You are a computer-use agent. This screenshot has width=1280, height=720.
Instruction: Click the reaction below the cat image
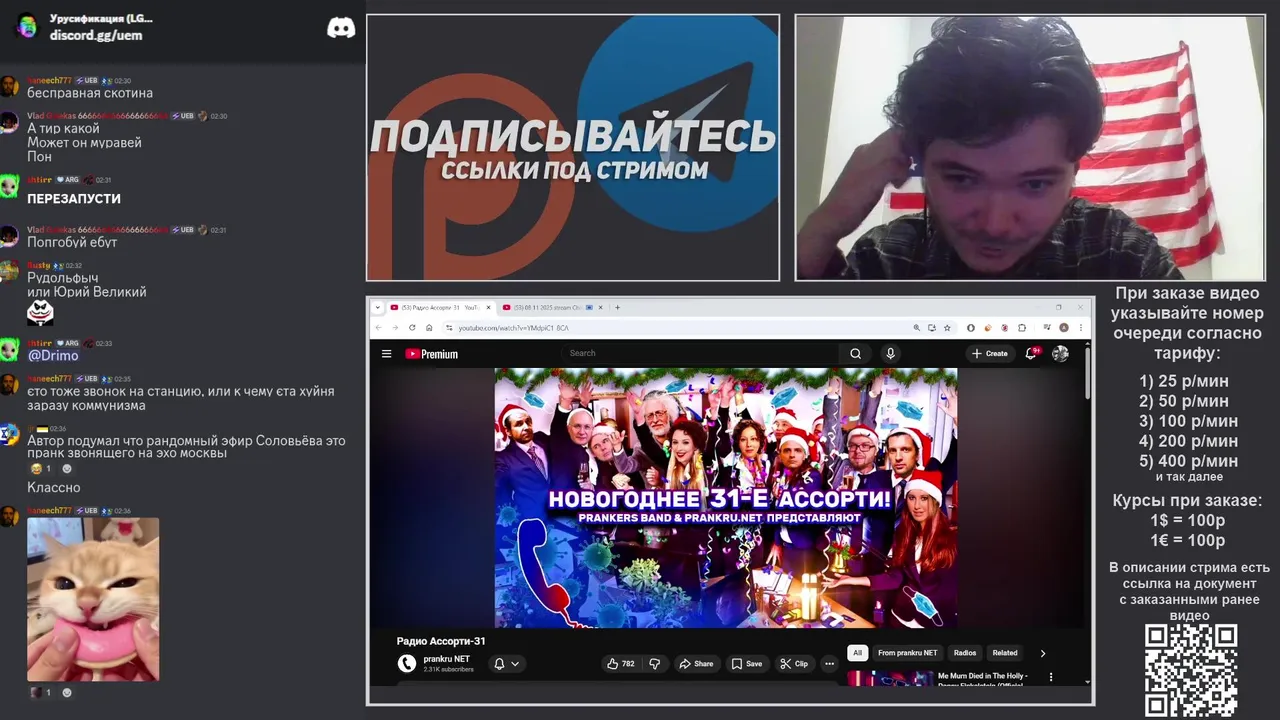41,692
